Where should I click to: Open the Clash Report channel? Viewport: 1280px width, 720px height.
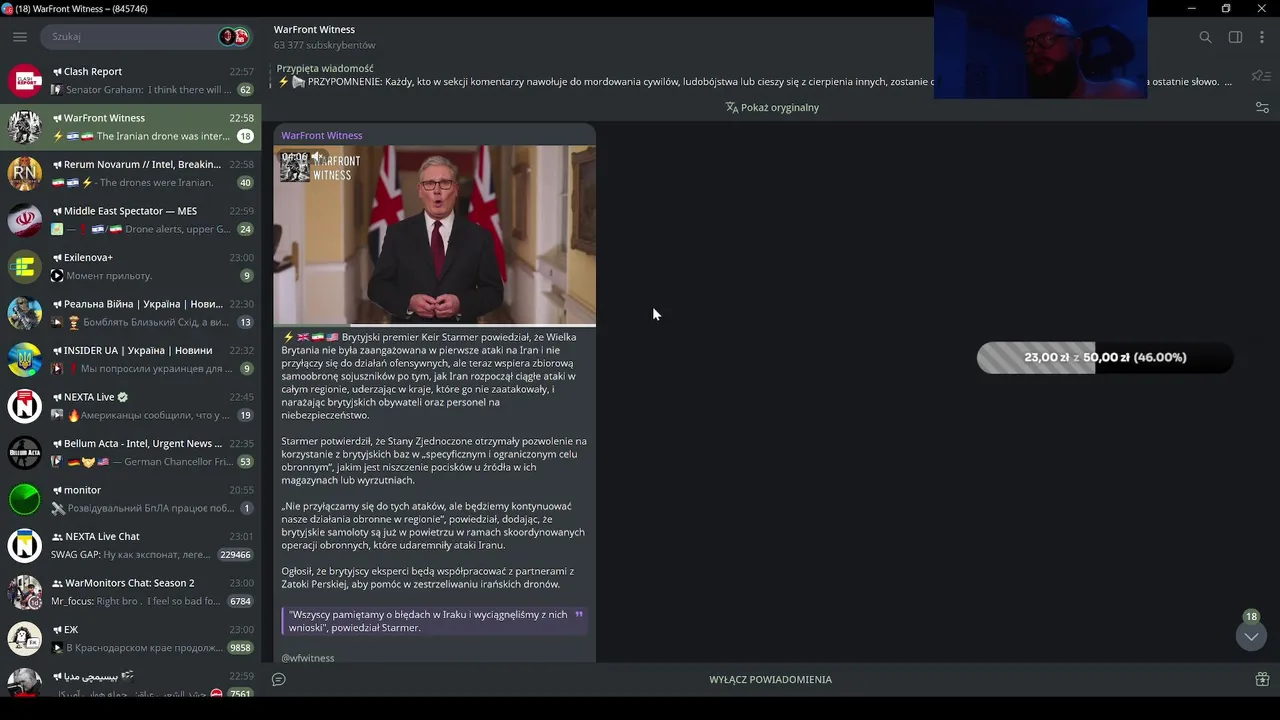coord(131,80)
